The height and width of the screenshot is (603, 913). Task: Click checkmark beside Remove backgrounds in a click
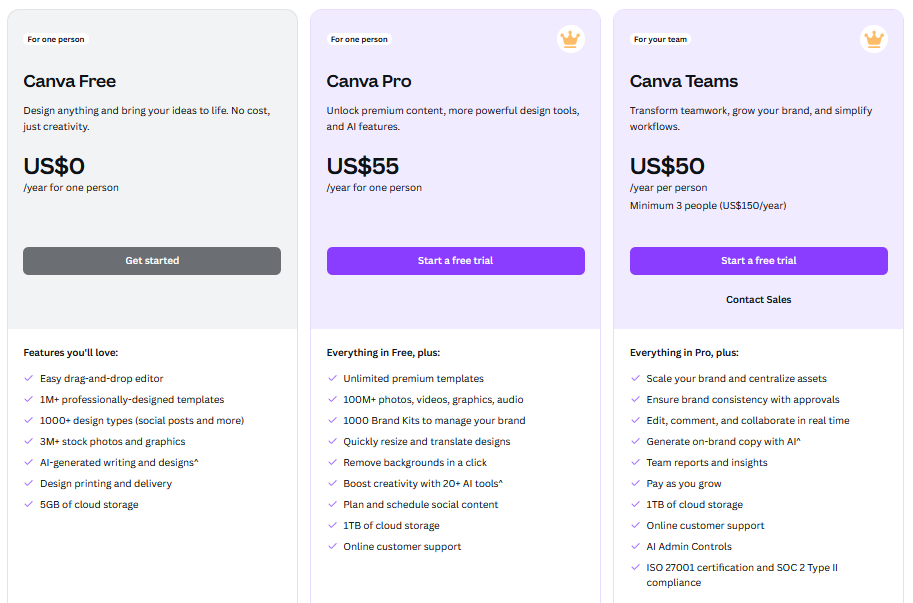pyautogui.click(x=332, y=462)
